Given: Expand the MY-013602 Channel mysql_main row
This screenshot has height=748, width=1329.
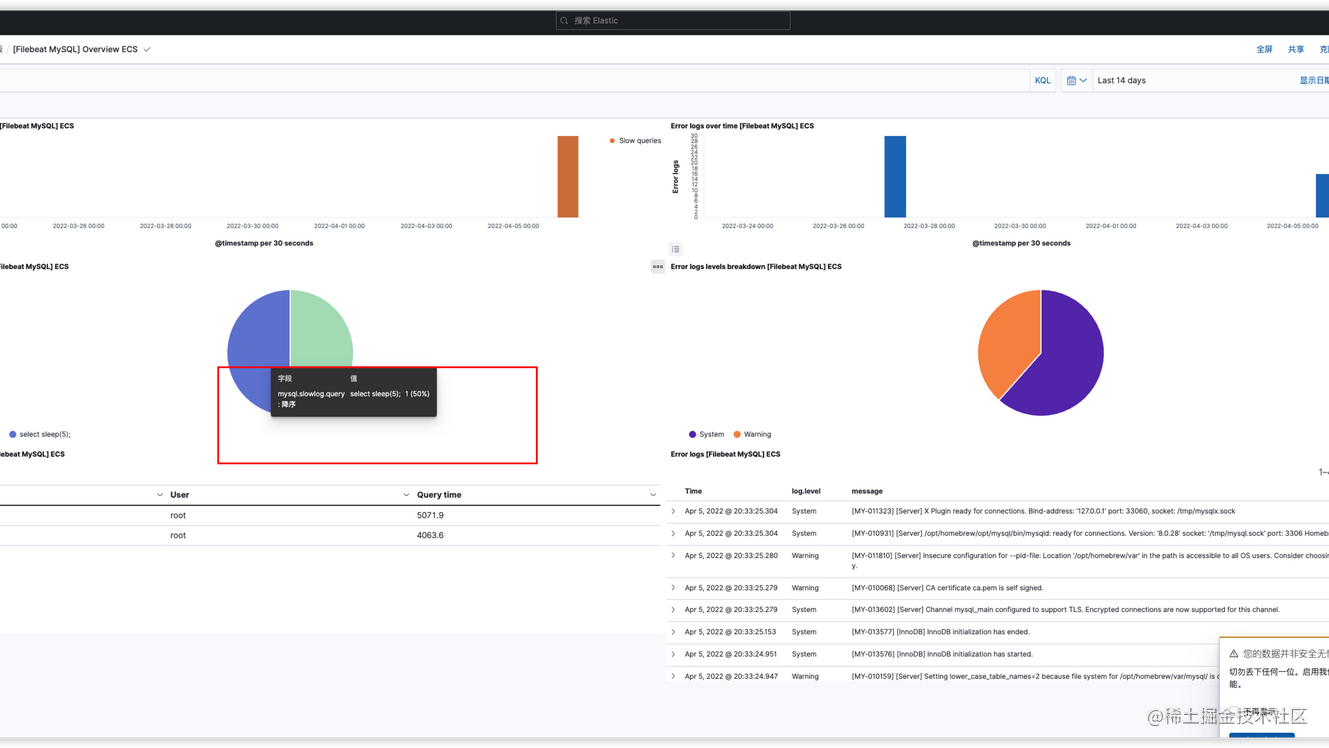Looking at the screenshot, I should point(673,610).
